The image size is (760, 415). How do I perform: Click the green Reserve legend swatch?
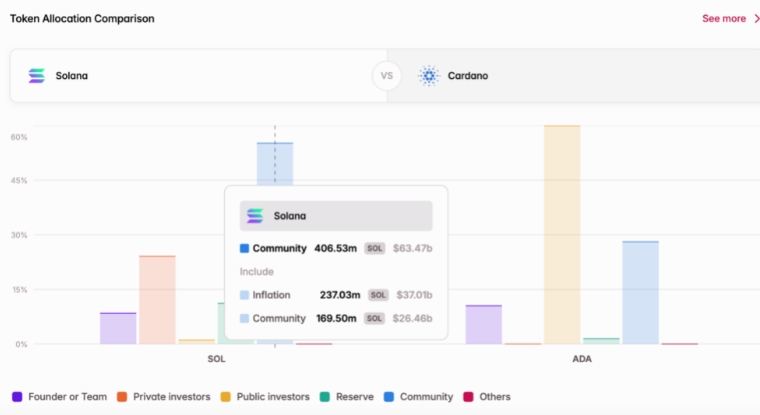[x=325, y=397]
